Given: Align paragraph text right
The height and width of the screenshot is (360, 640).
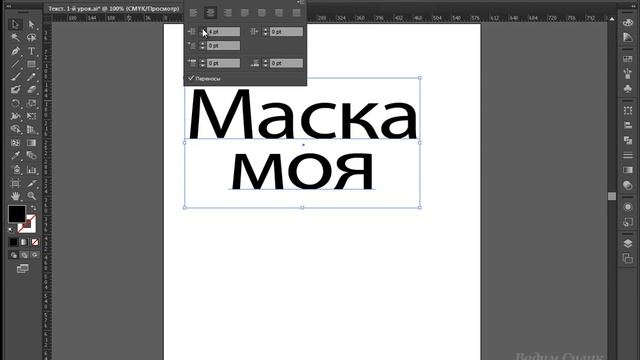Looking at the screenshot, I should click(228, 13).
